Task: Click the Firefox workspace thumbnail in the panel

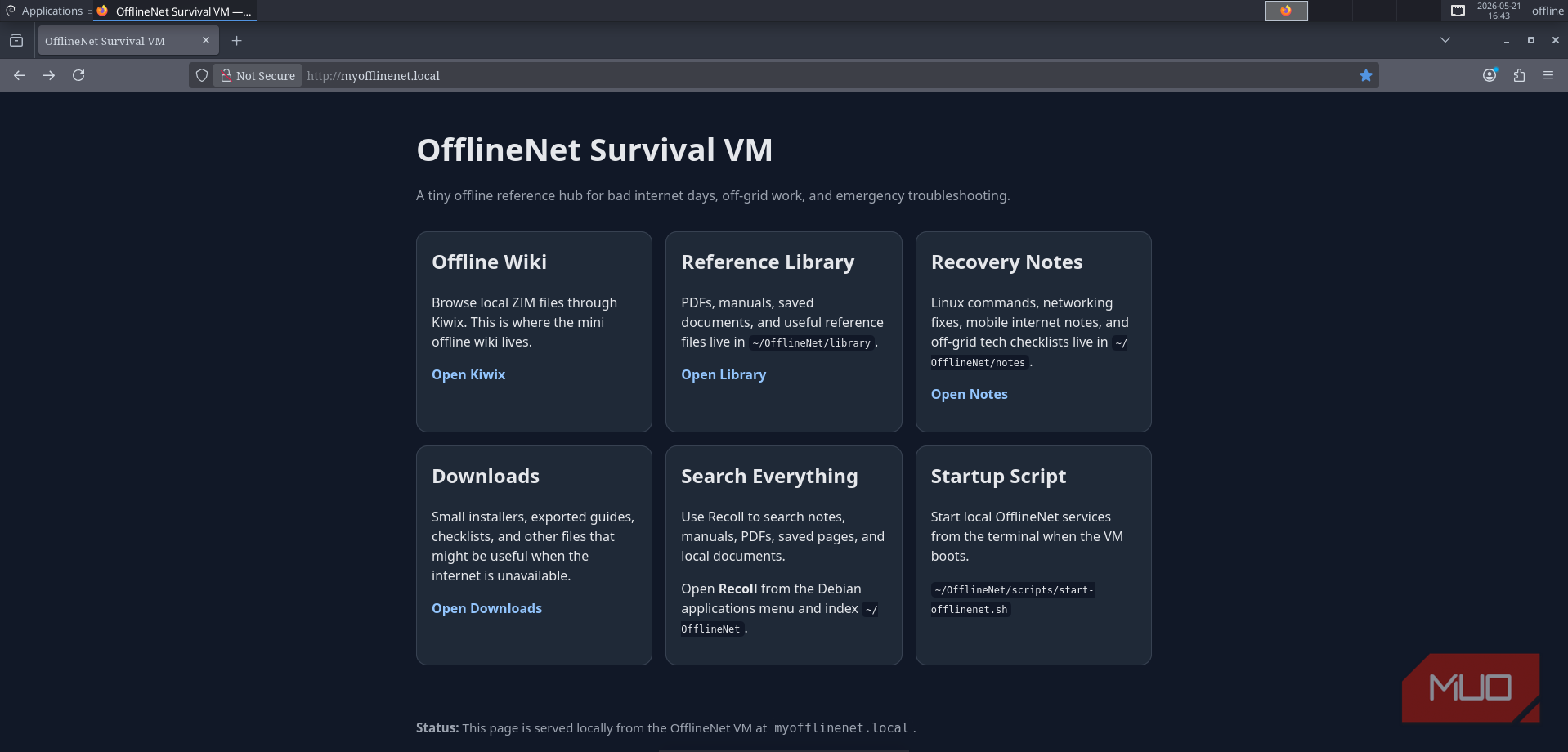Action: [x=1286, y=11]
